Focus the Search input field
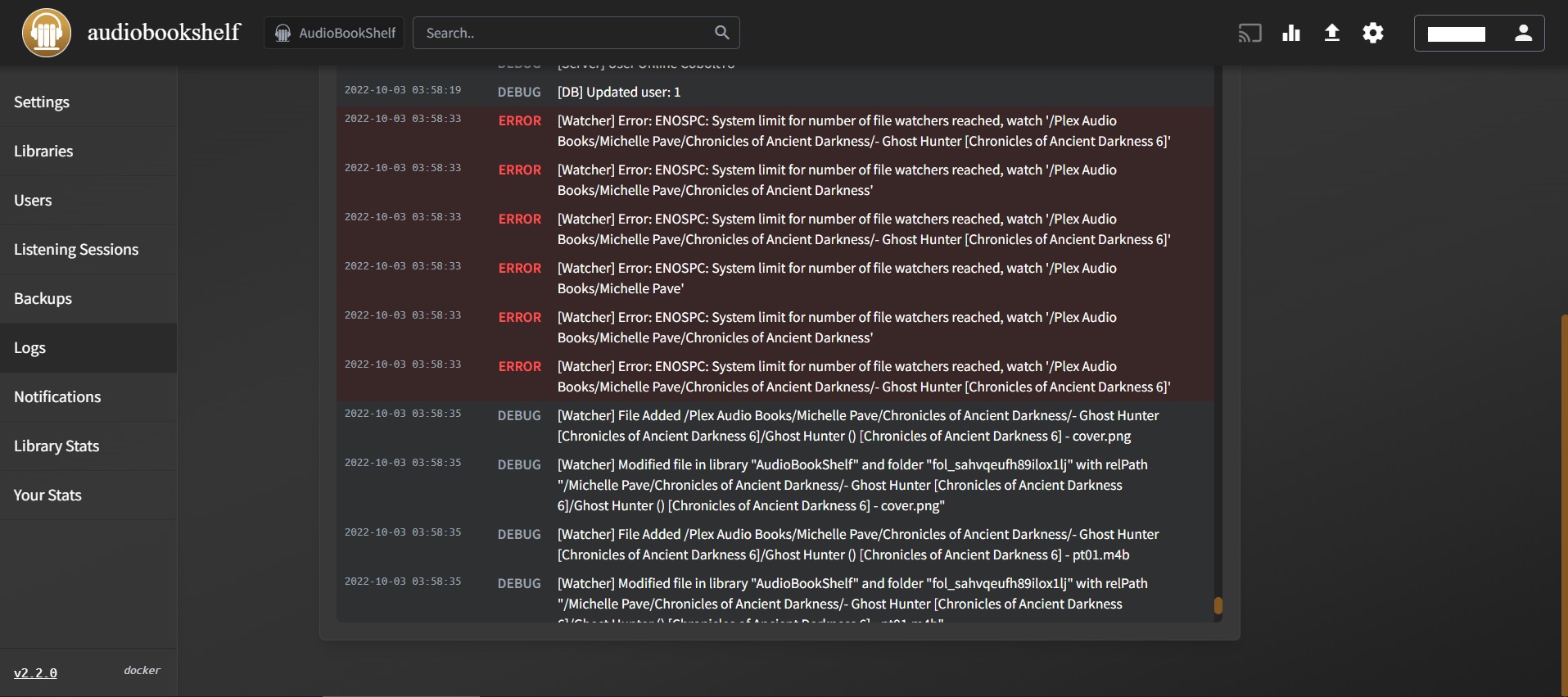 (576, 33)
